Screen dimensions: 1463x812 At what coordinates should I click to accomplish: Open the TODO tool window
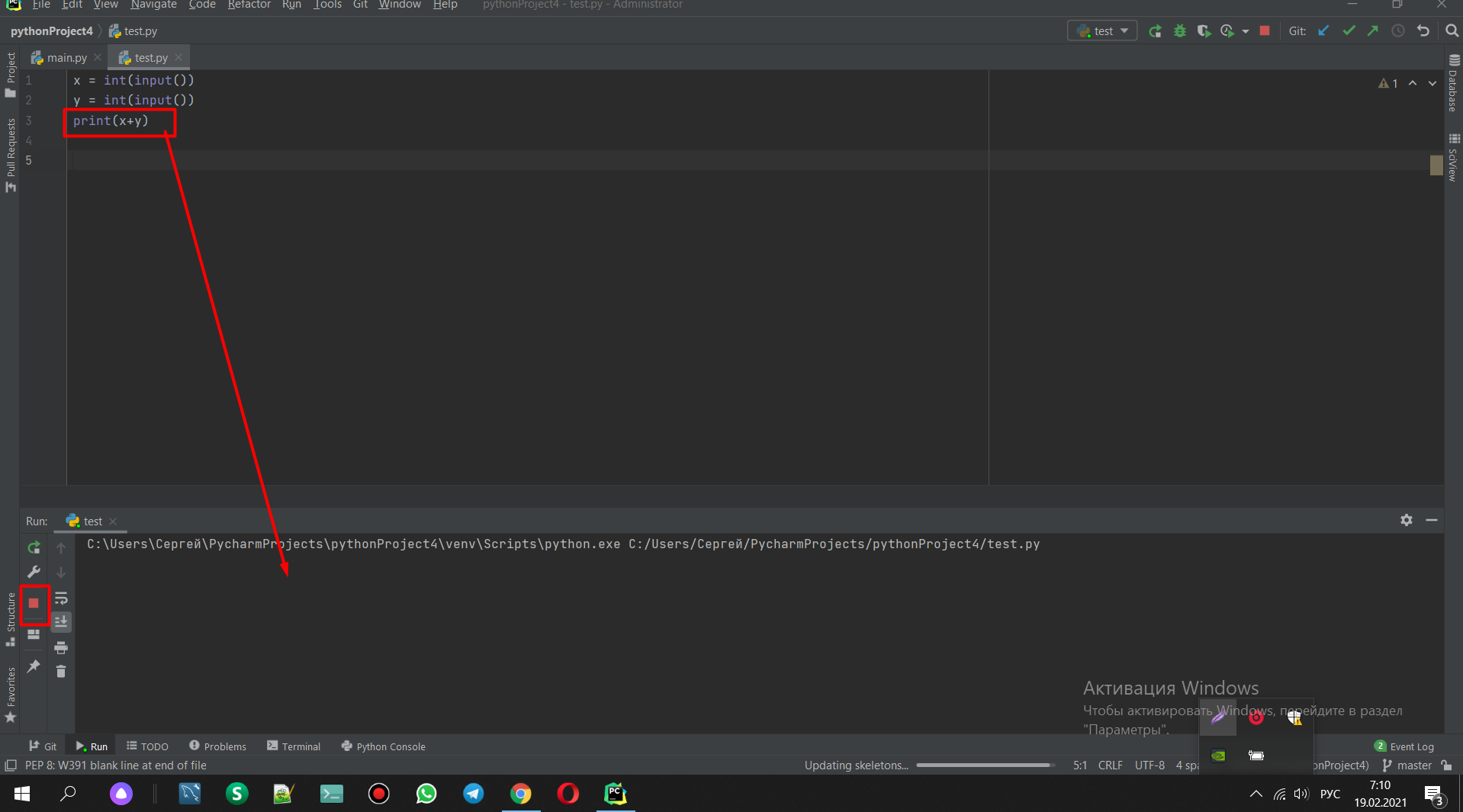147,746
